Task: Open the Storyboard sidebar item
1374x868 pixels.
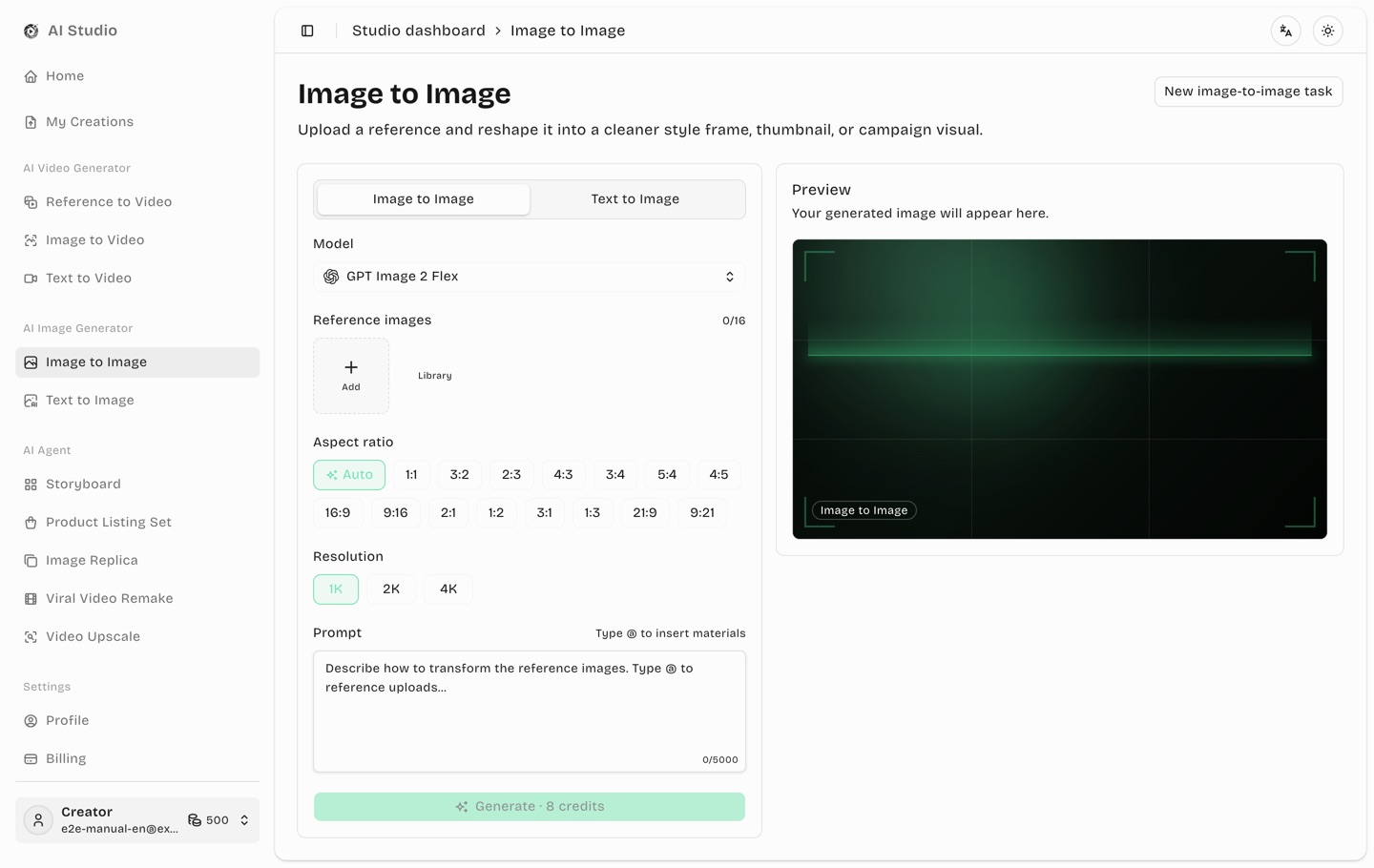Action: point(137,485)
